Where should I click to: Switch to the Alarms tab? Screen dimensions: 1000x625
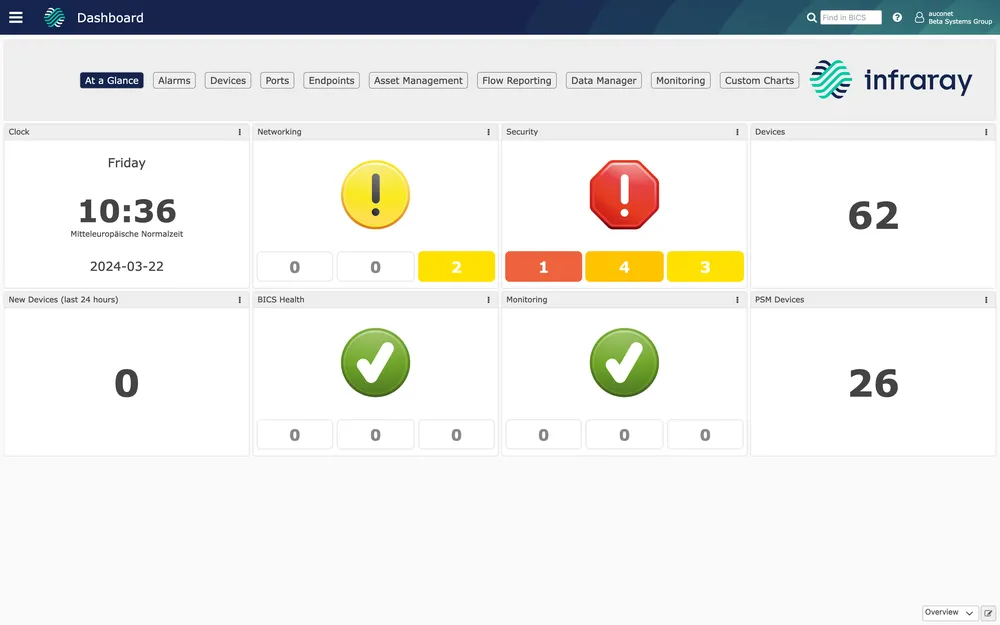(173, 80)
